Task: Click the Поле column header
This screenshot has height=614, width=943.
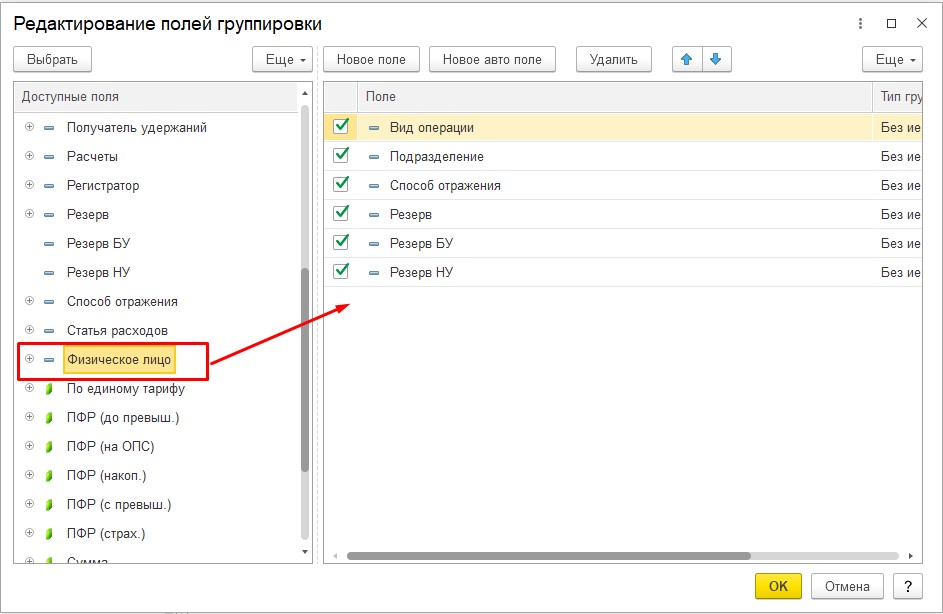Action: tap(614, 97)
